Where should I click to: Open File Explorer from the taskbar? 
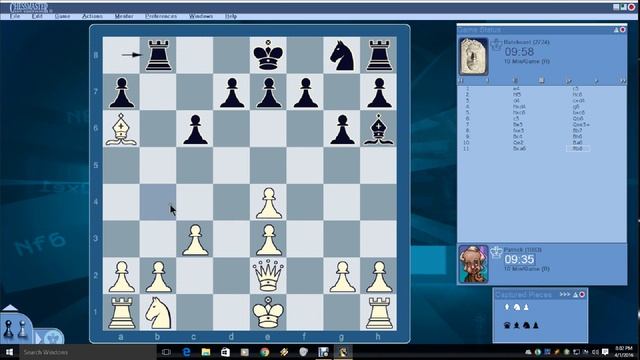pyautogui.click(x=206, y=352)
